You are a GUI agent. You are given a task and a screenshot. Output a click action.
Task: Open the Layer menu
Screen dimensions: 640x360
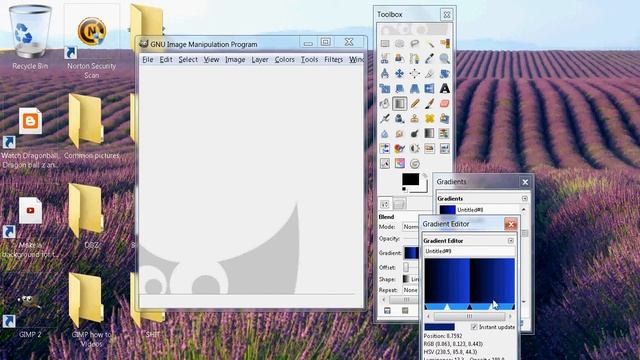pos(260,60)
